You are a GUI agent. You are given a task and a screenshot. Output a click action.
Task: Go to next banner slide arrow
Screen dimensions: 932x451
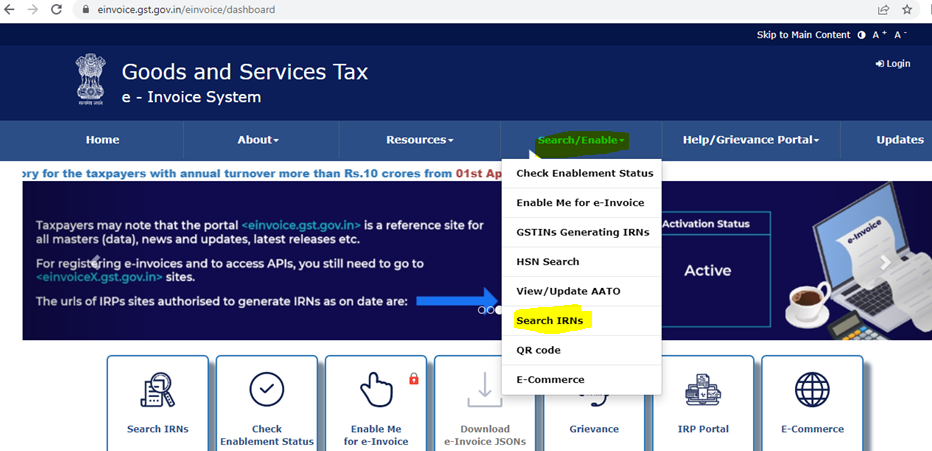click(x=884, y=262)
